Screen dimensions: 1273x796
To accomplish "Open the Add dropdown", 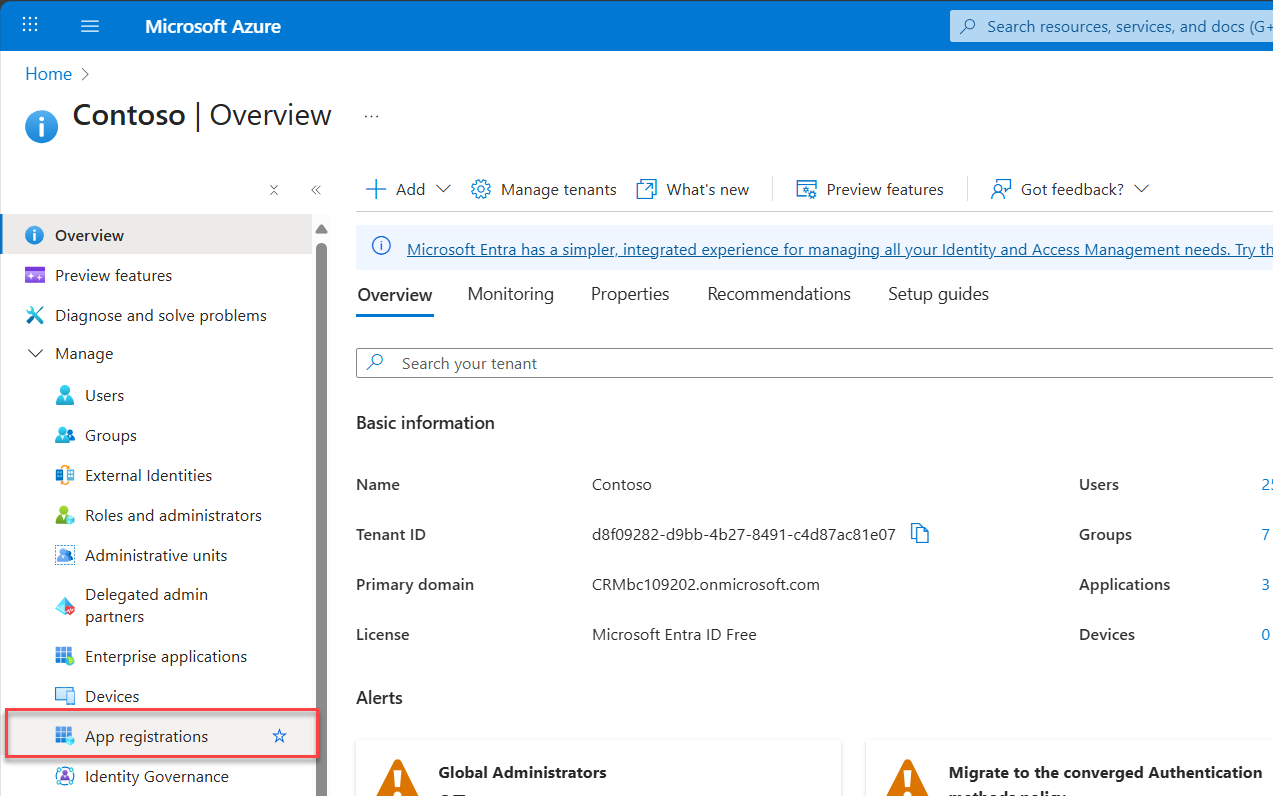I will (409, 189).
